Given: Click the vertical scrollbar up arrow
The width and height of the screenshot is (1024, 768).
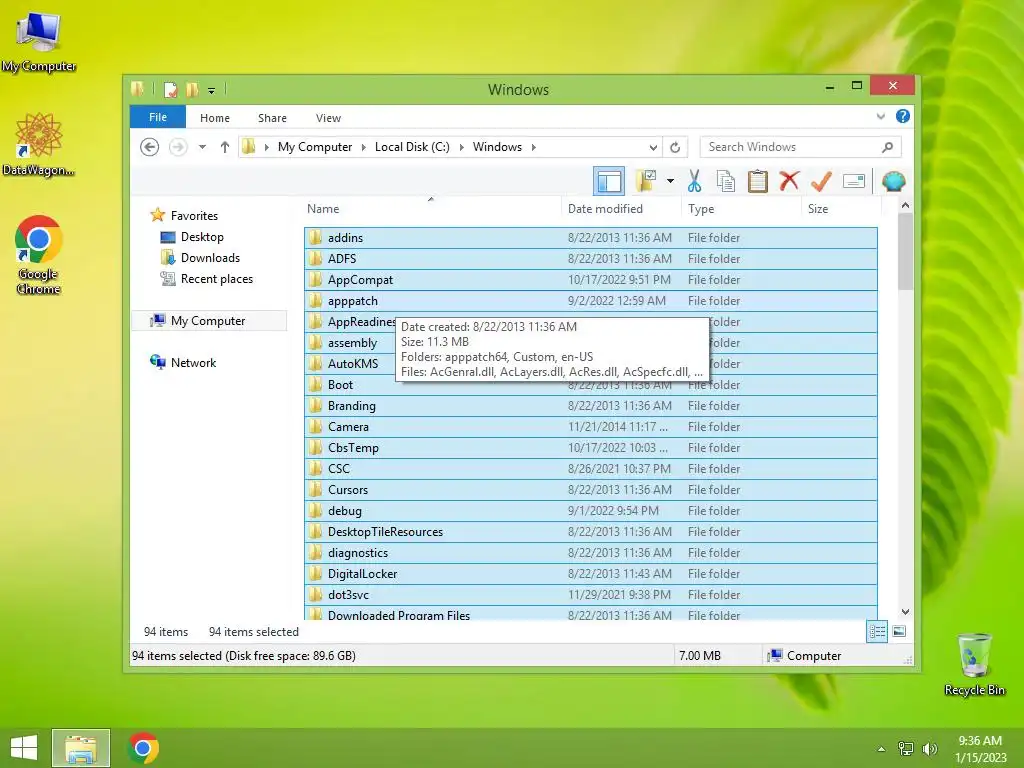Looking at the screenshot, I should 905,206.
